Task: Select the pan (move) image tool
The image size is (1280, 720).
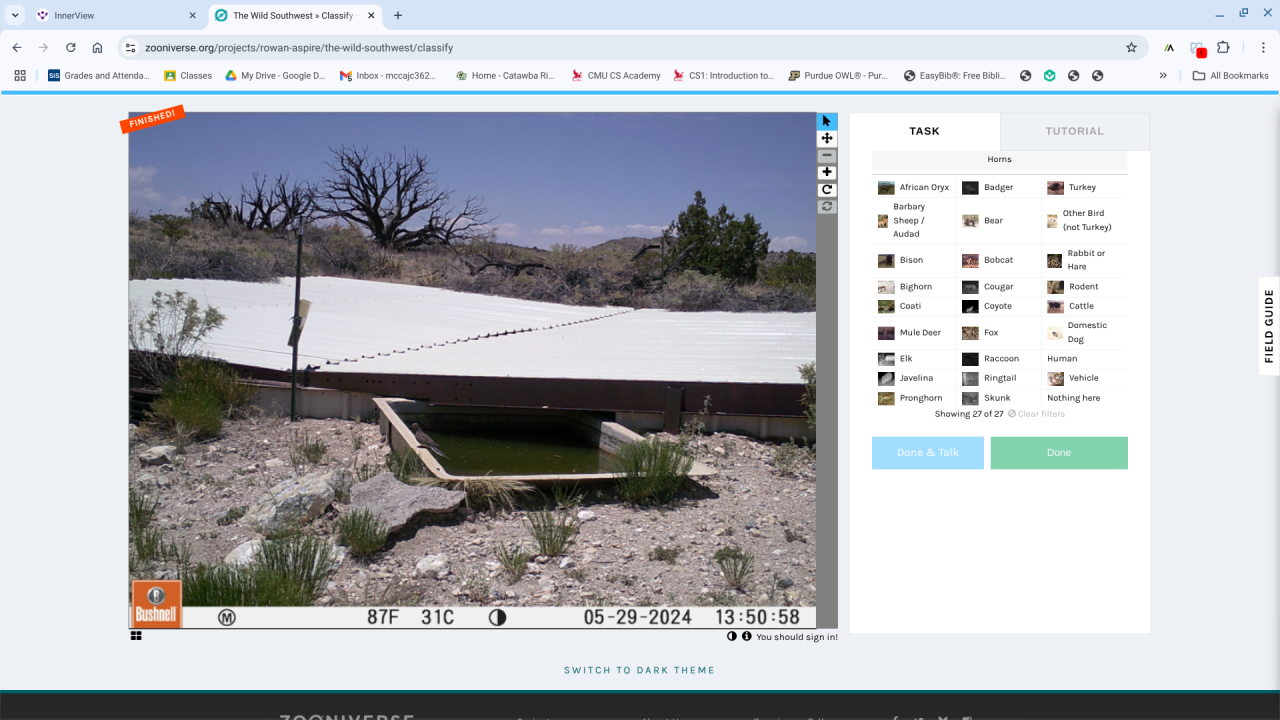Action: tap(827, 138)
